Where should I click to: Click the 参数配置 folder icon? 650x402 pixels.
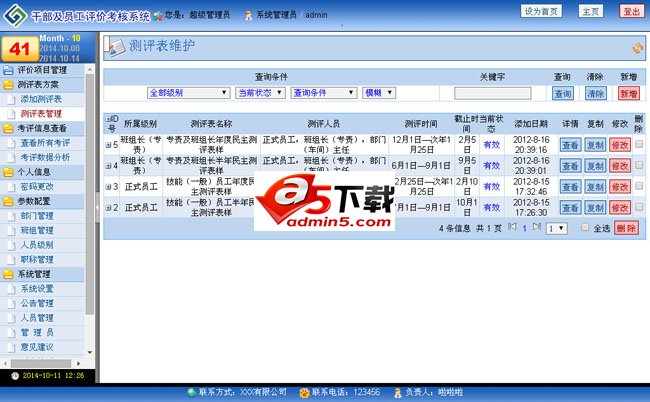[x=8, y=201]
